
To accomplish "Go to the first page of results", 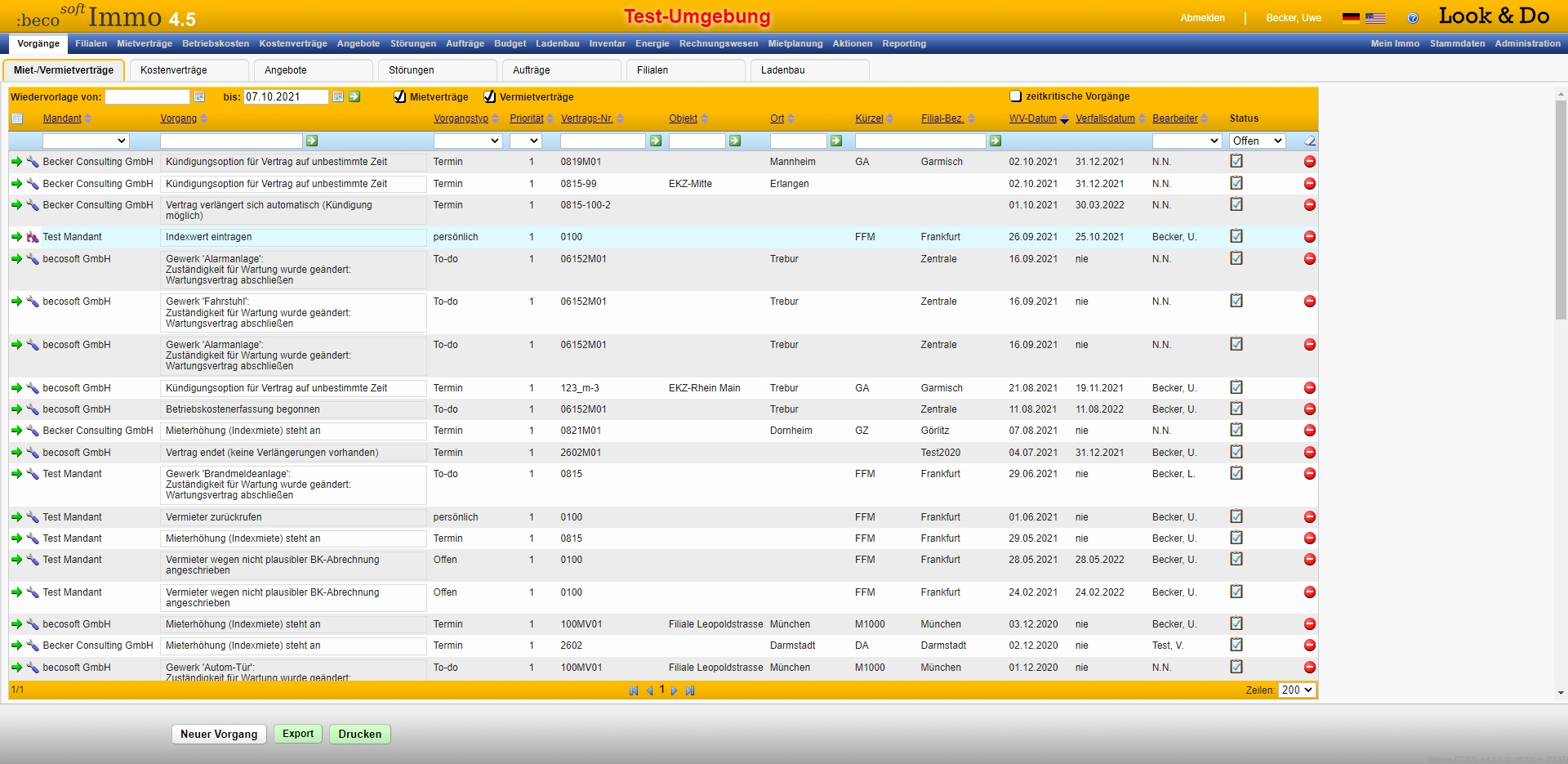I will pos(634,690).
